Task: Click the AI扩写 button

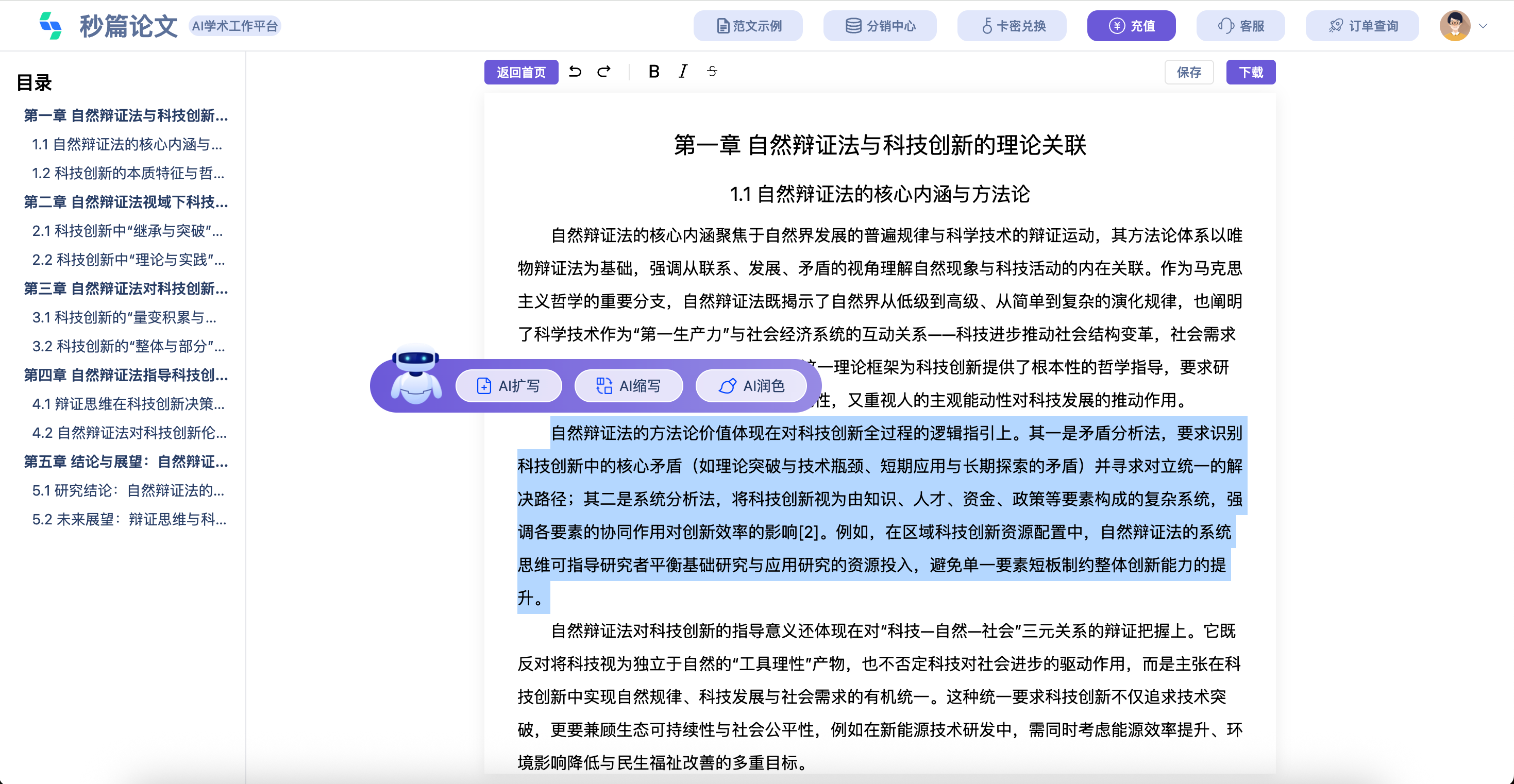Action: (509, 386)
